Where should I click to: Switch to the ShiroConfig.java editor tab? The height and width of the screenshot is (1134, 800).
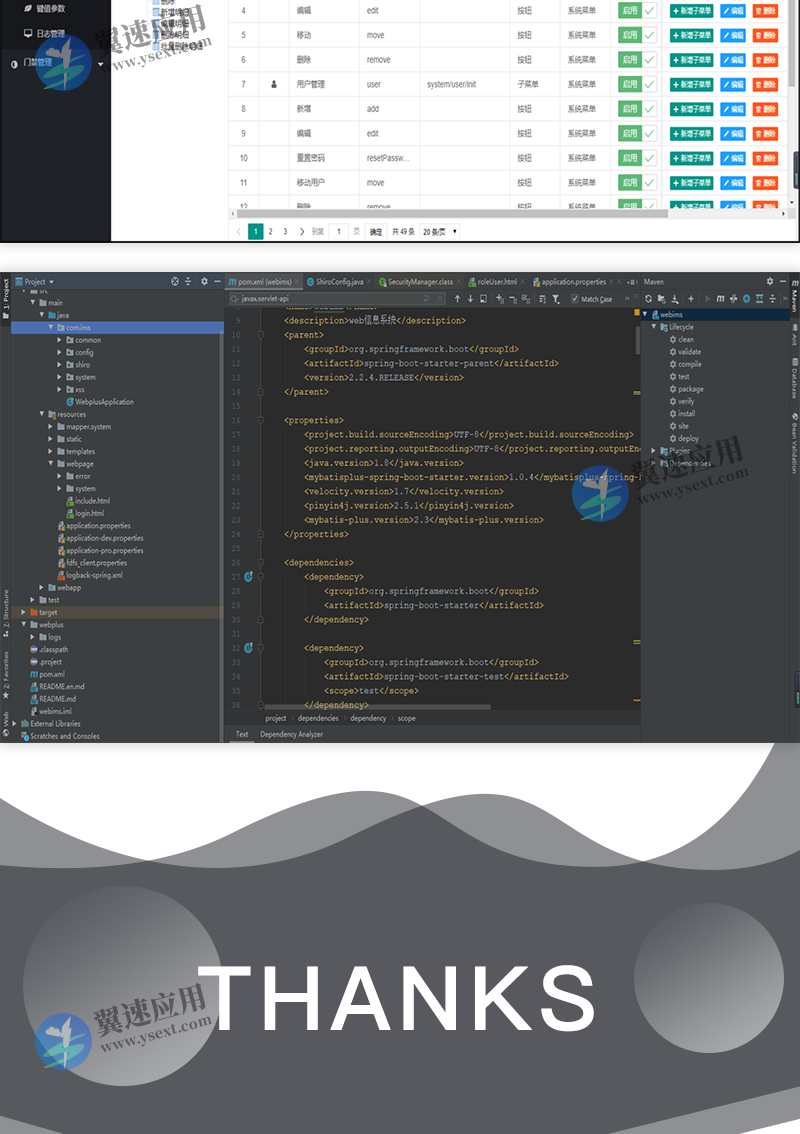click(339, 282)
